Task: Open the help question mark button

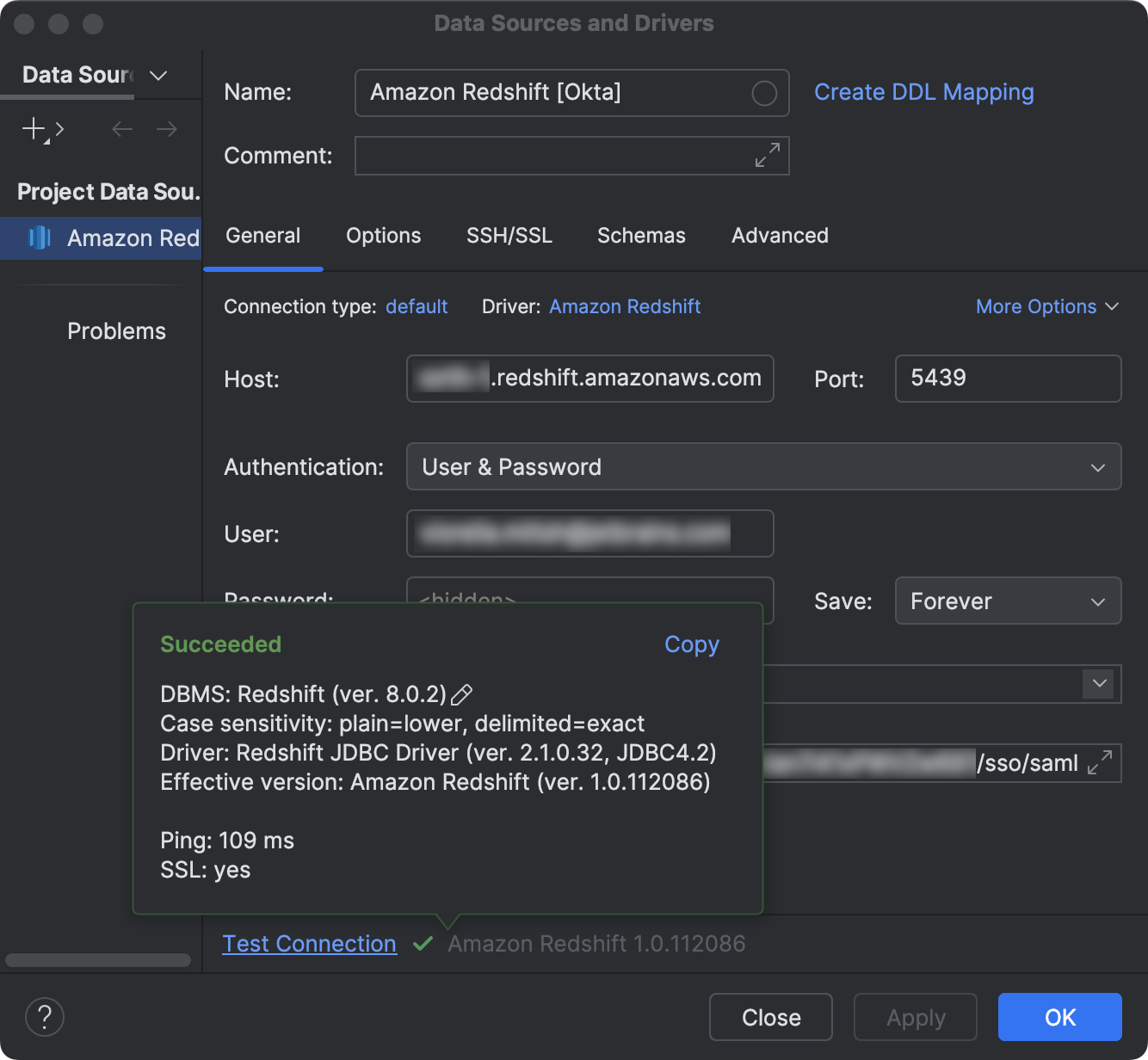Action: pos(45,1017)
